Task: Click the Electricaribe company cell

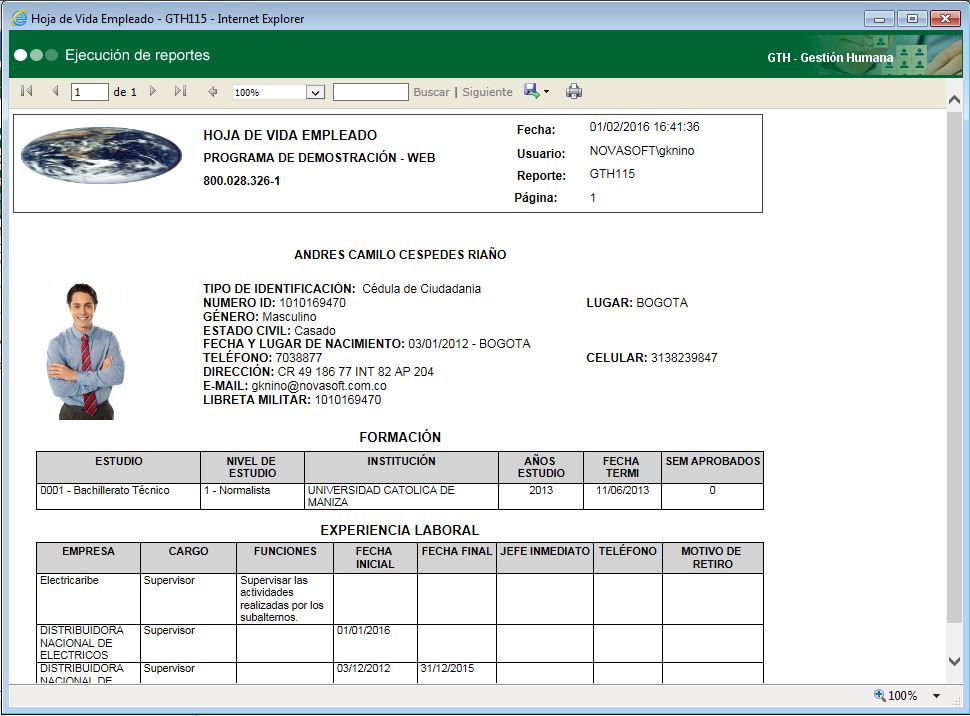Action: [88, 598]
